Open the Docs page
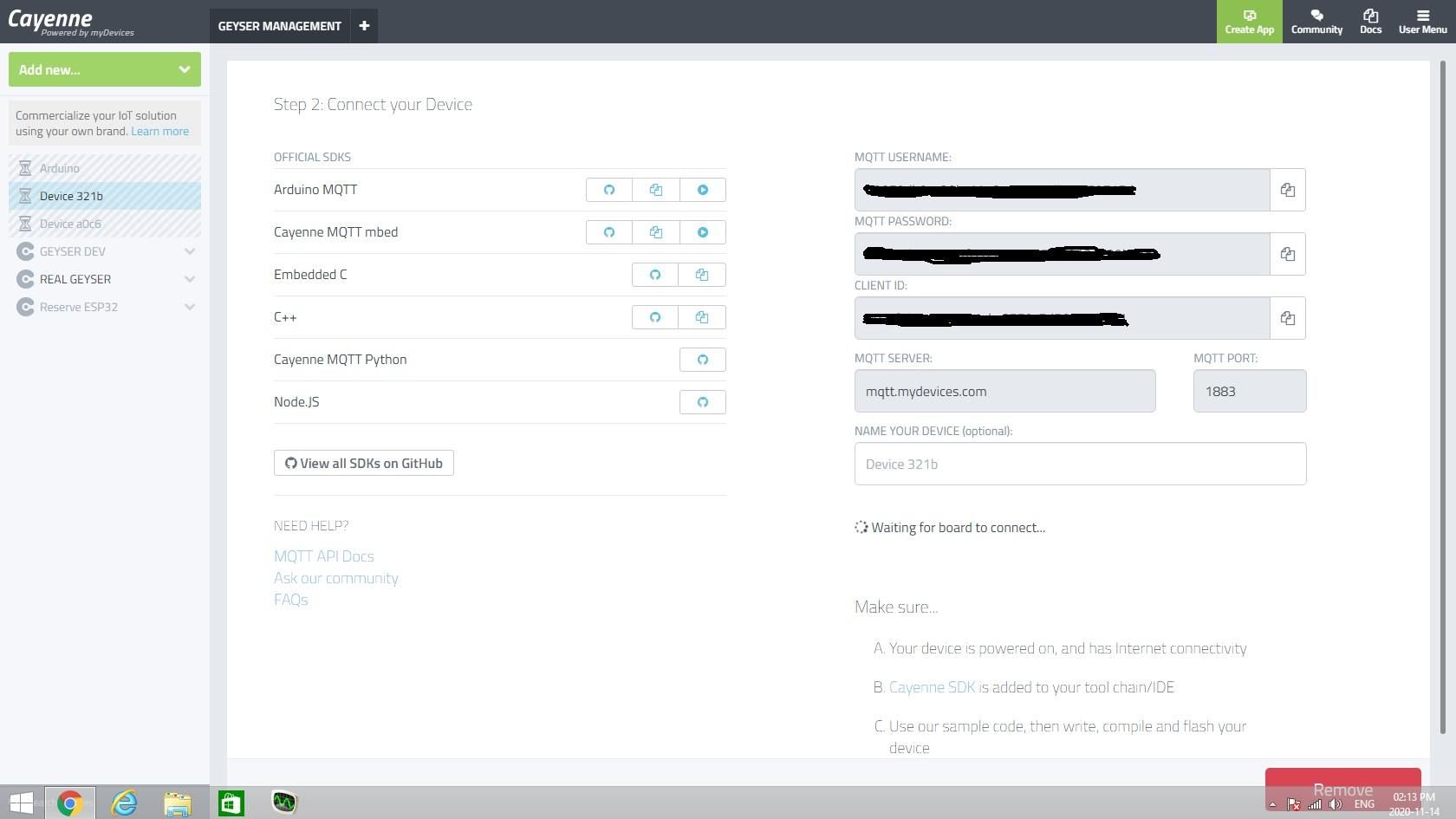This screenshot has width=1456, height=819. click(x=1370, y=22)
